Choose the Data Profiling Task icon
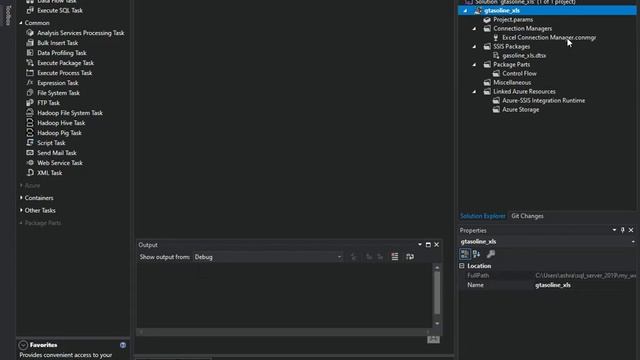Image resolution: width=640 pixels, height=360 pixels. click(x=30, y=53)
